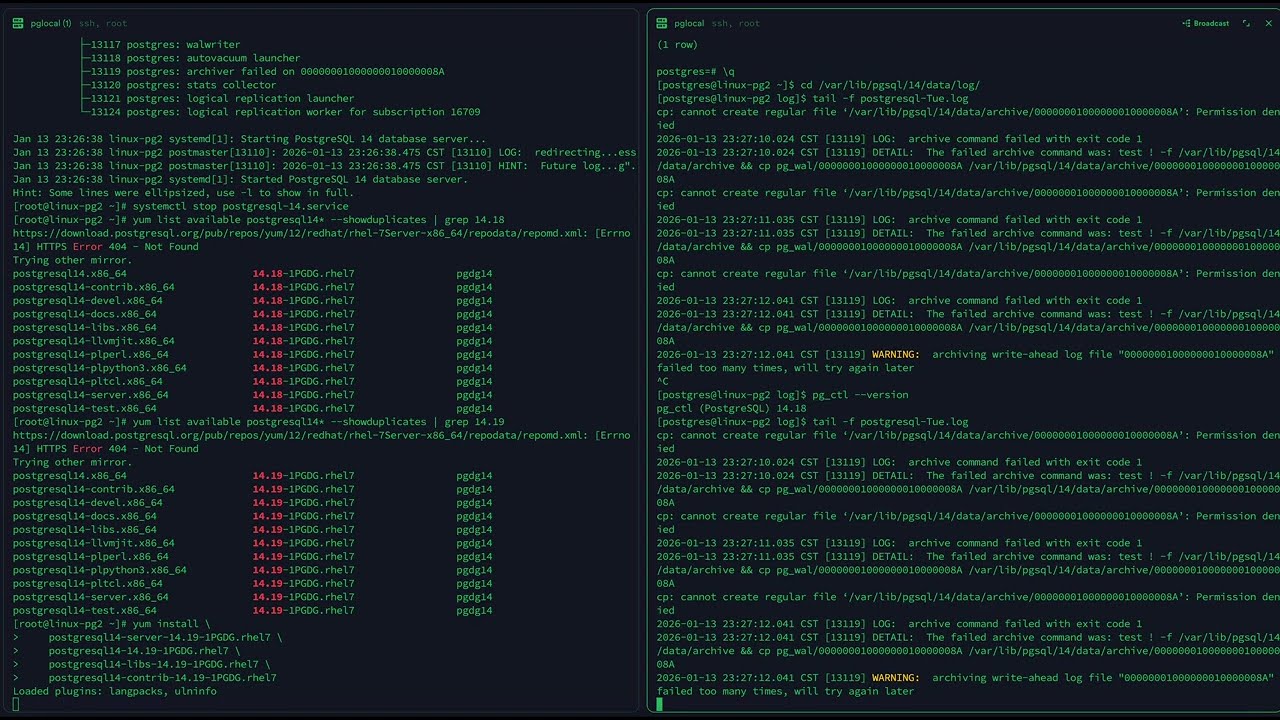Click postgresql14-contrib.x86_64 in the 14.18 listing
The width and height of the screenshot is (1280, 720).
pos(94,287)
